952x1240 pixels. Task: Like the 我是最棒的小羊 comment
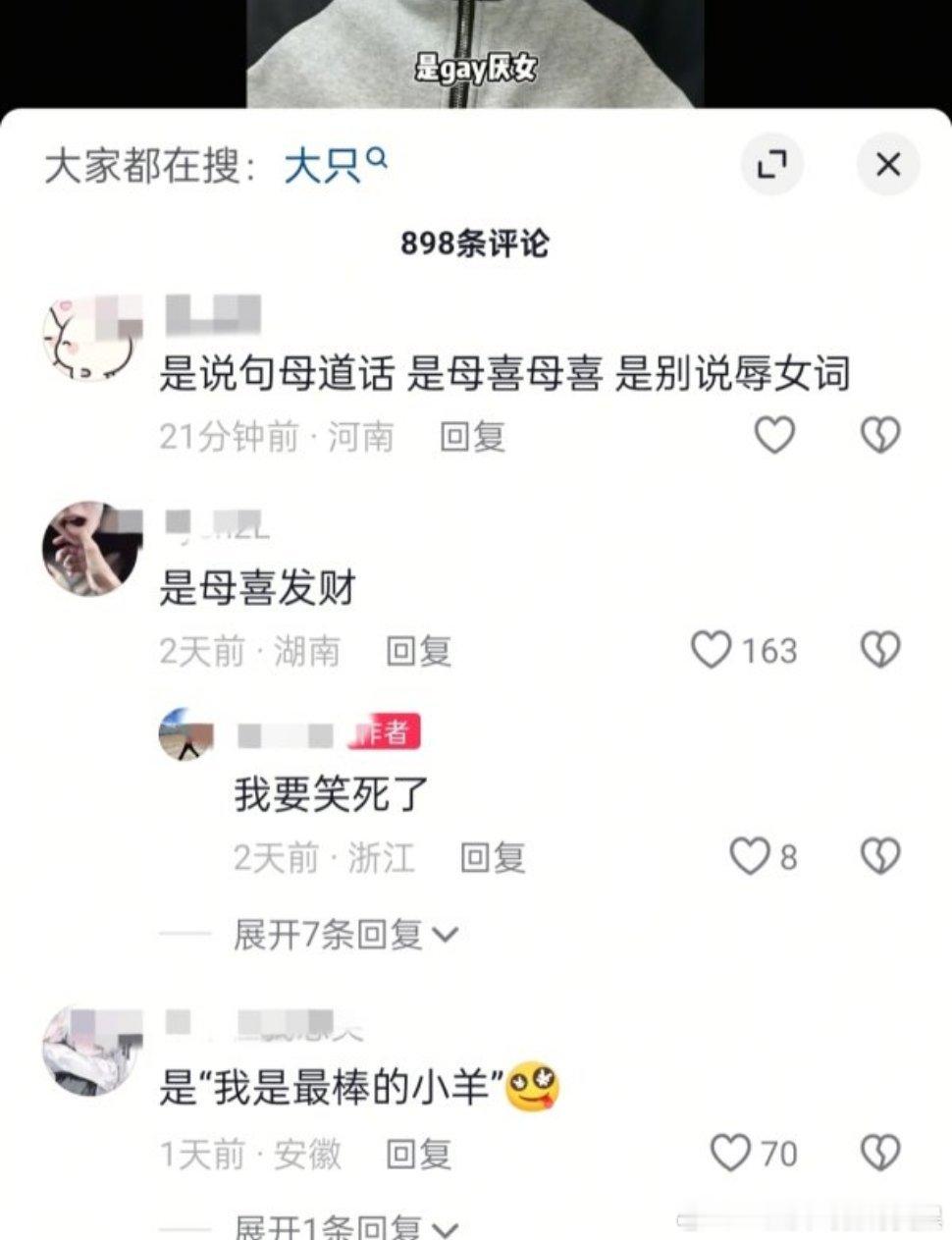[730, 1153]
